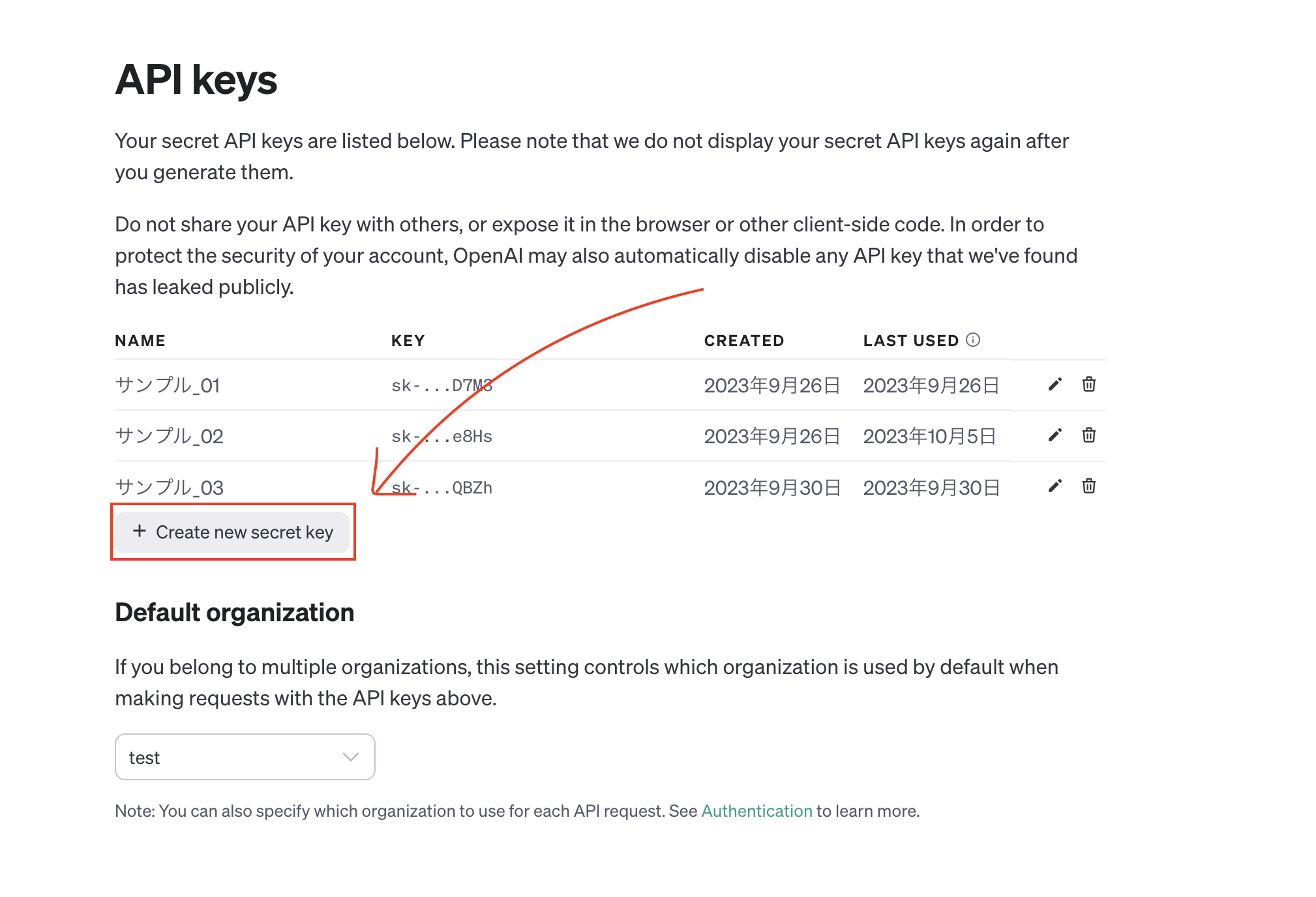1316x897 pixels.
Task: Click trash icon for サンプル_02
Action: (1088, 435)
